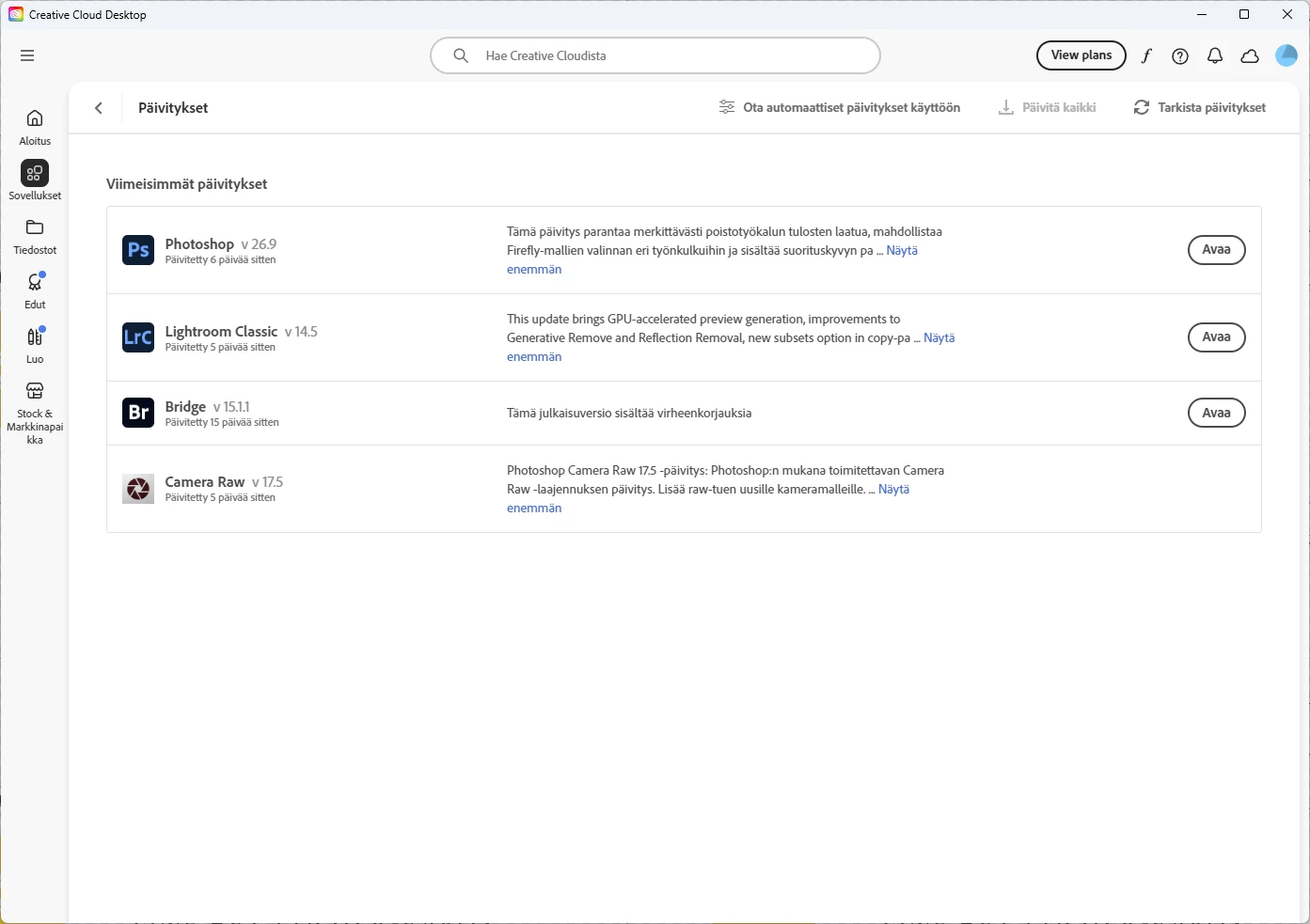This screenshot has width=1310, height=924.
Task: Click the Camera Raw v 17.5 title
Action: click(x=224, y=482)
